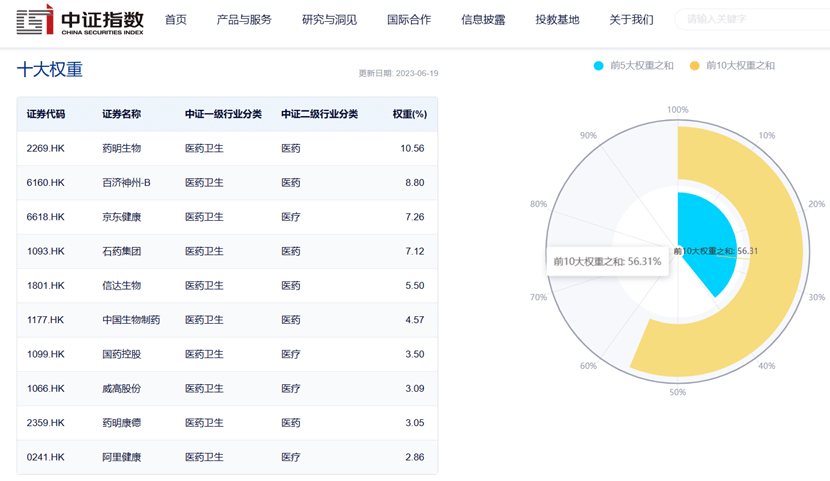Select security code 1066.HK
830x481 pixels.
tap(46, 388)
